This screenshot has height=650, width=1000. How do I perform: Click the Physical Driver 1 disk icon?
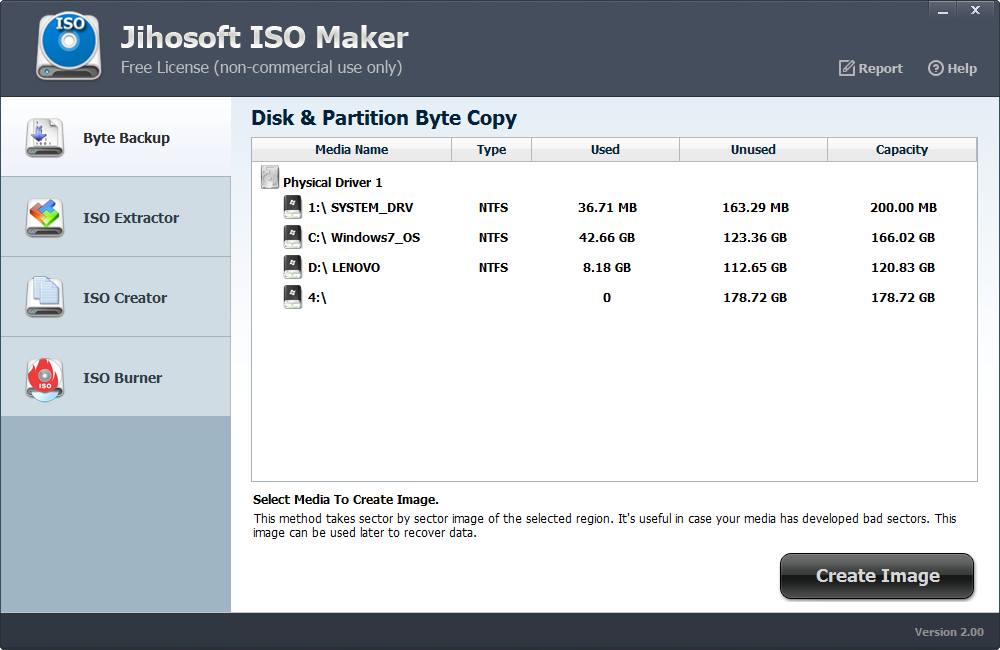(270, 179)
